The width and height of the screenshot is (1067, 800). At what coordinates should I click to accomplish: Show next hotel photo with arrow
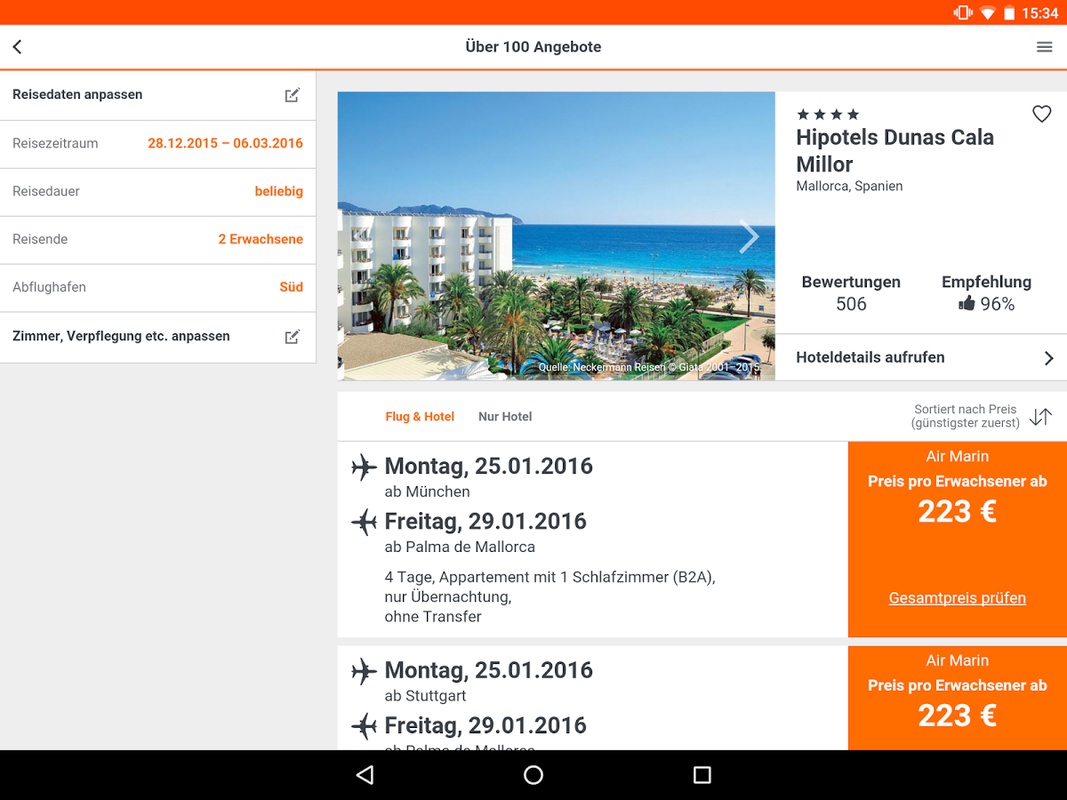(749, 237)
